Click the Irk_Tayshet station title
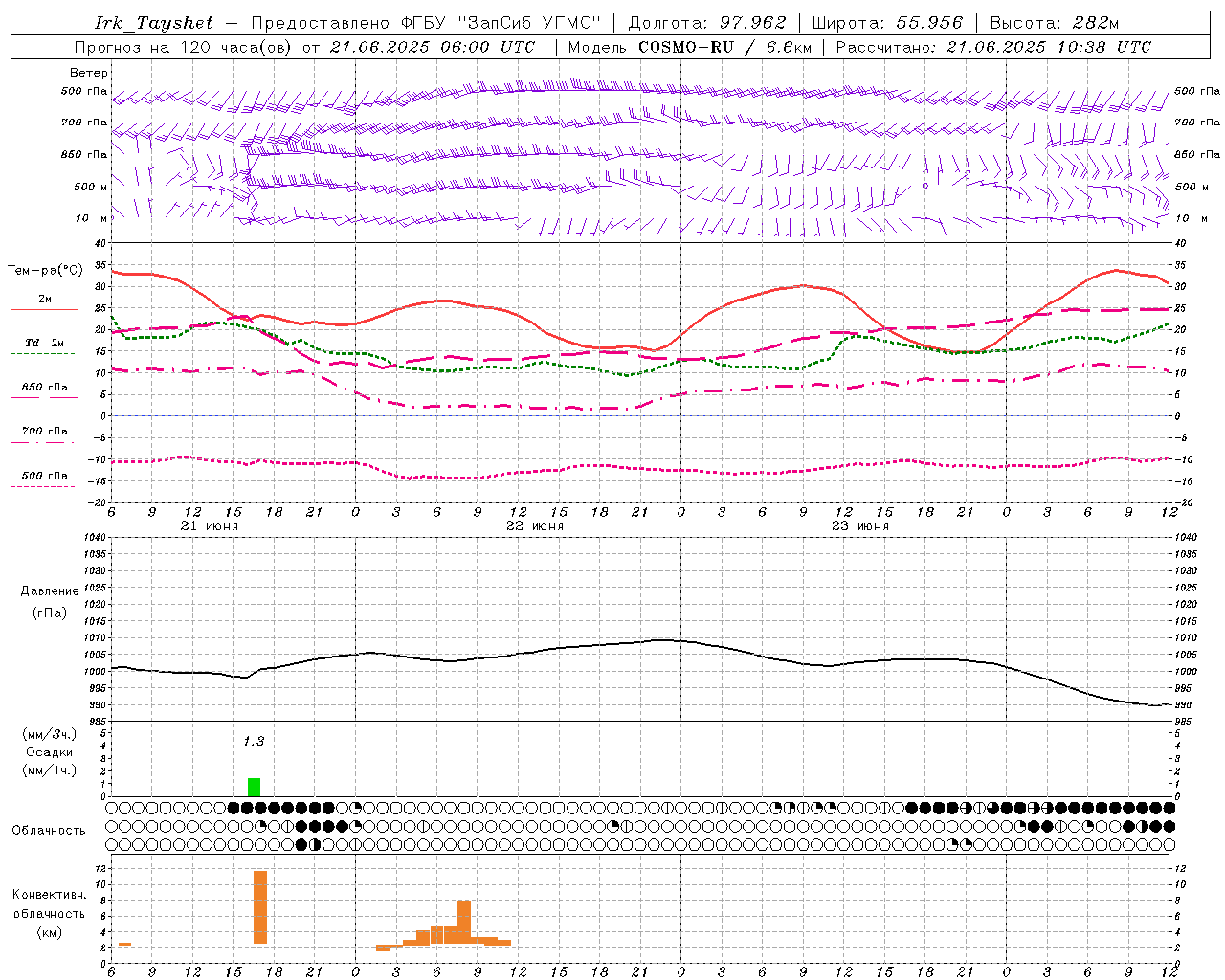 pyautogui.click(x=154, y=23)
